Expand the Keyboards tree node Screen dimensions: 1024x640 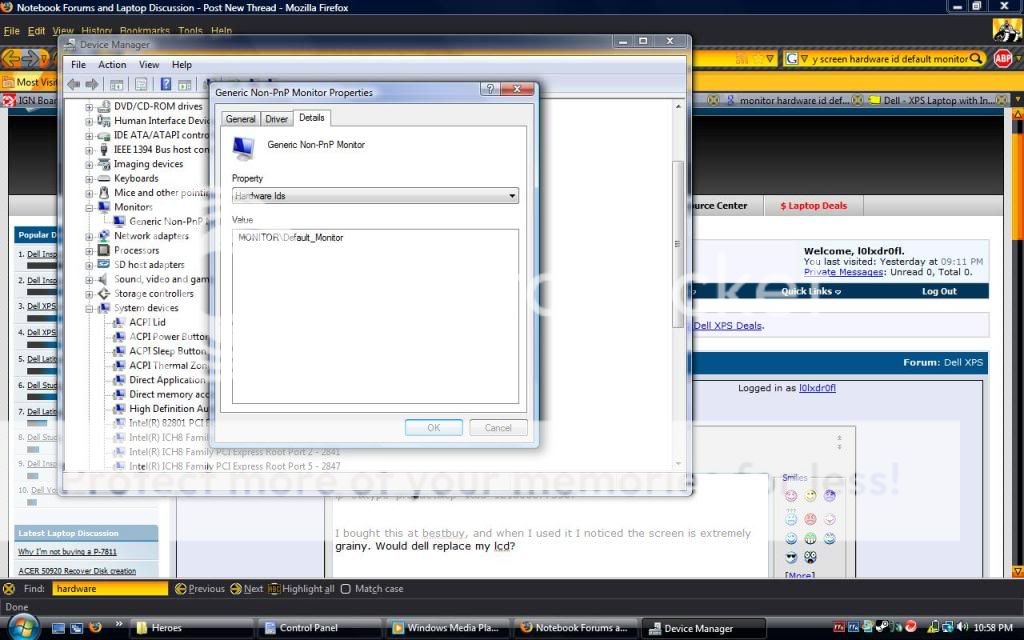pos(90,179)
